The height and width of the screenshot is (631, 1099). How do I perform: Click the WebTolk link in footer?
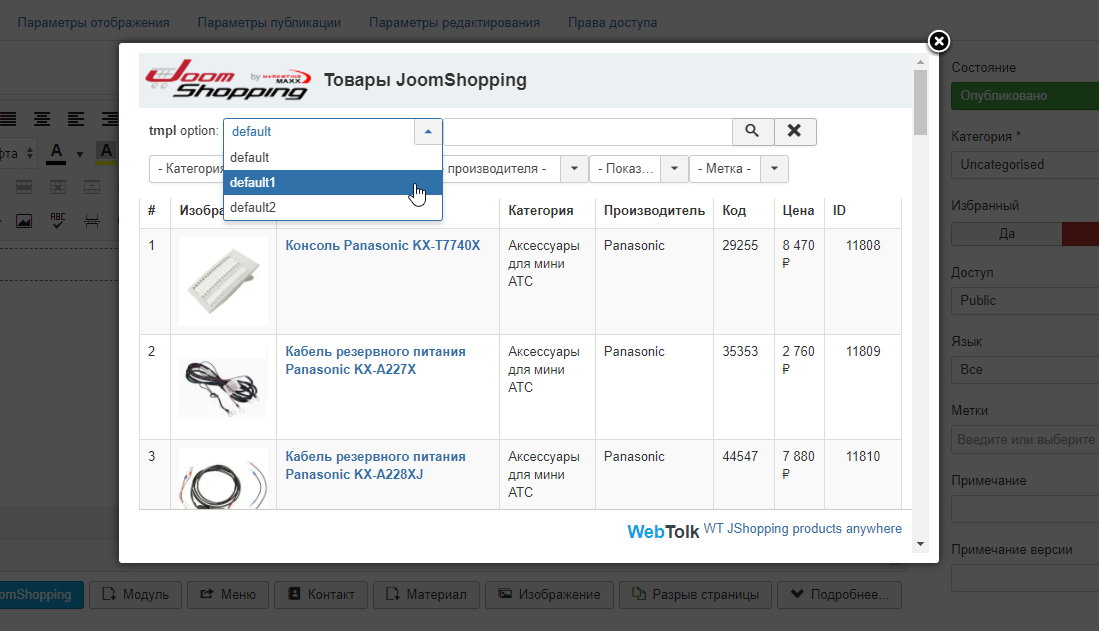663,531
